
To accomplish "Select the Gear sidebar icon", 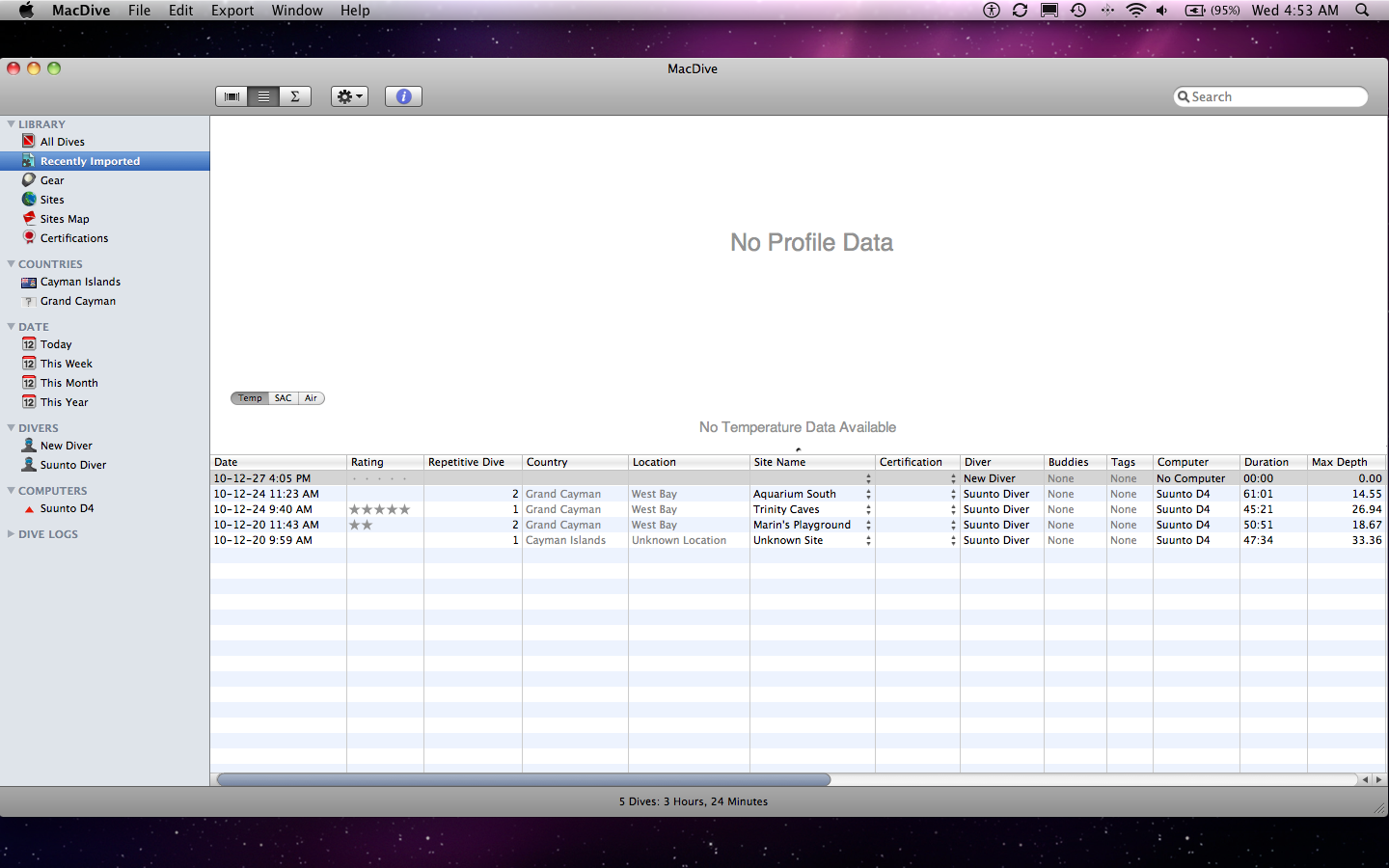I will coord(29,180).
